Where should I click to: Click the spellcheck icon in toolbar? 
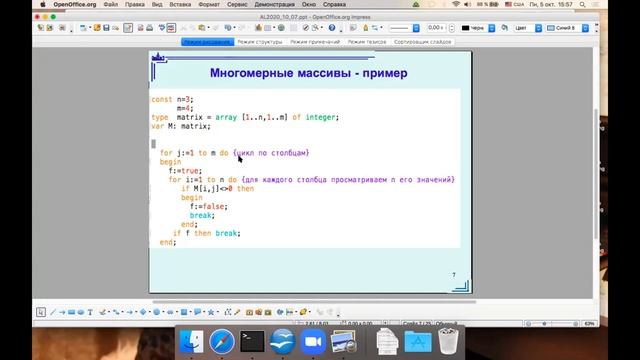click(162, 28)
